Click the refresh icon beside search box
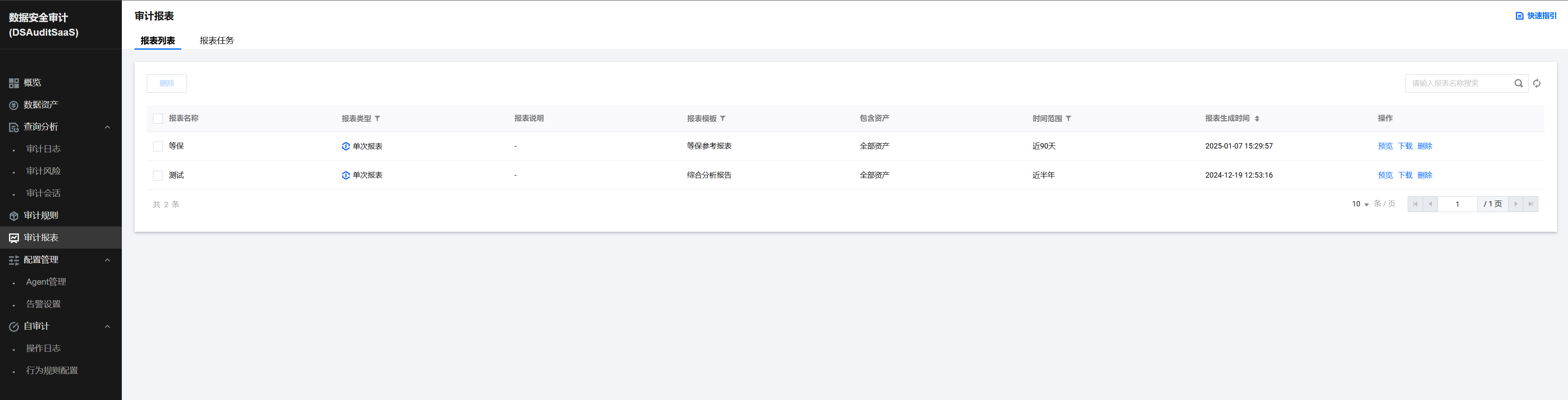 [x=1537, y=83]
